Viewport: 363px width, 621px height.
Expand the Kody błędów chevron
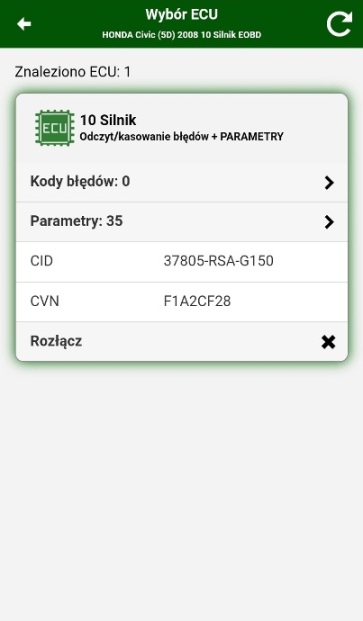(329, 183)
